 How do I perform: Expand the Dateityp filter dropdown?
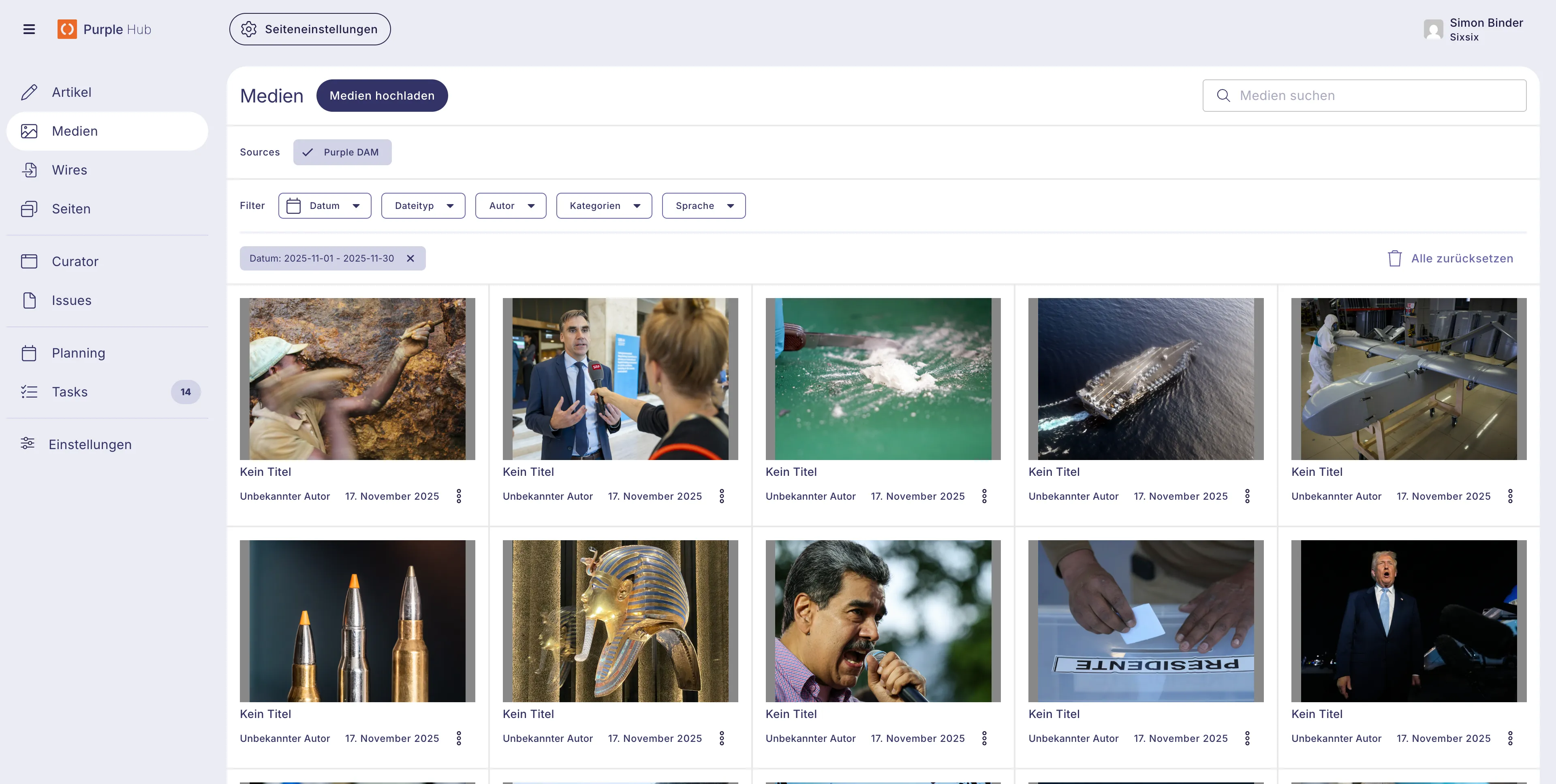click(423, 206)
